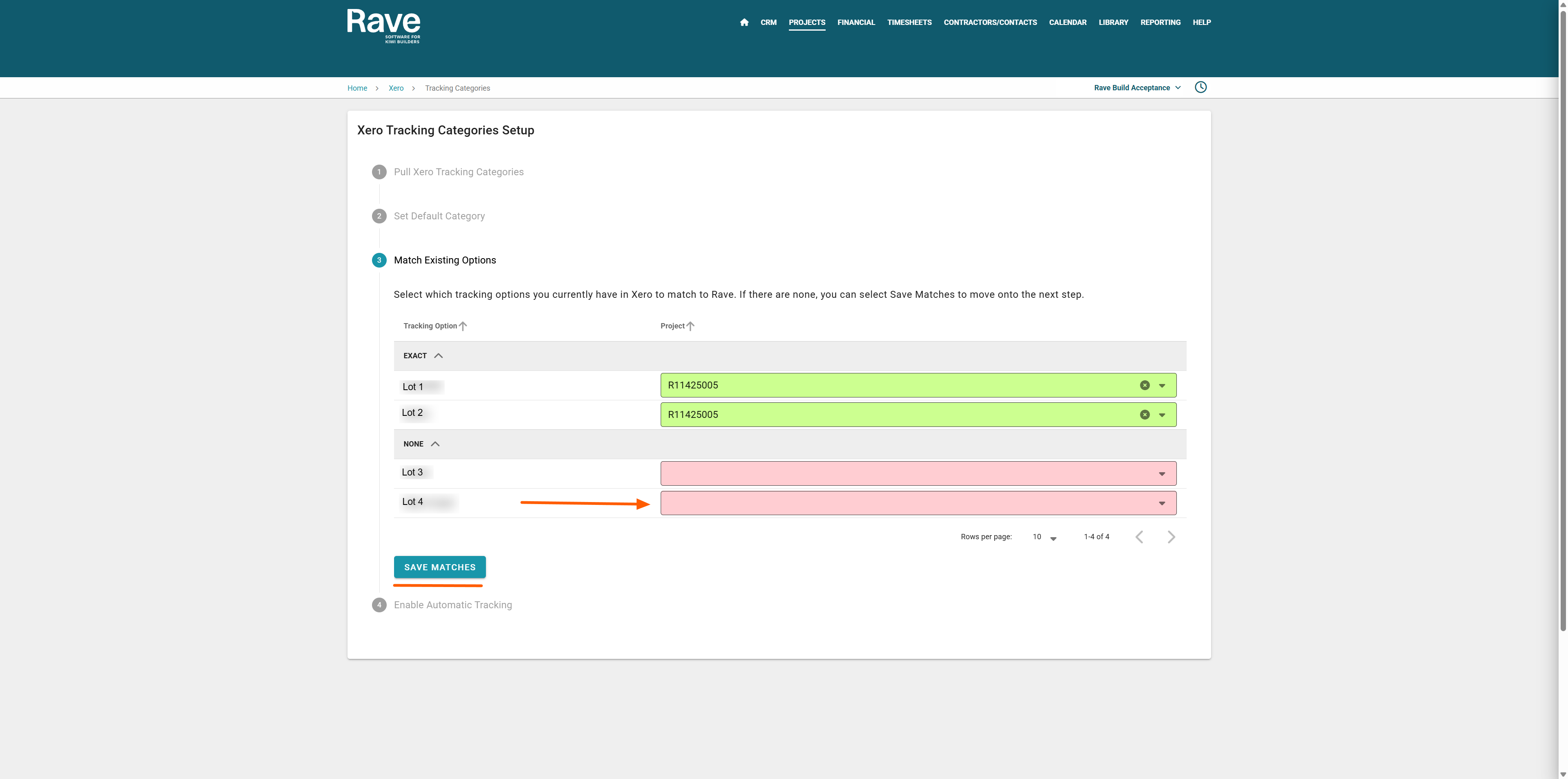The width and height of the screenshot is (1568, 779).
Task: Go to previous page of results
Action: (1140, 537)
